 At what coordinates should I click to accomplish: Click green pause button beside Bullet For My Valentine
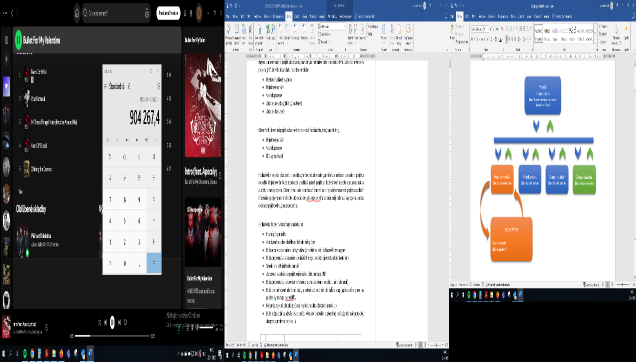click(x=19, y=40)
